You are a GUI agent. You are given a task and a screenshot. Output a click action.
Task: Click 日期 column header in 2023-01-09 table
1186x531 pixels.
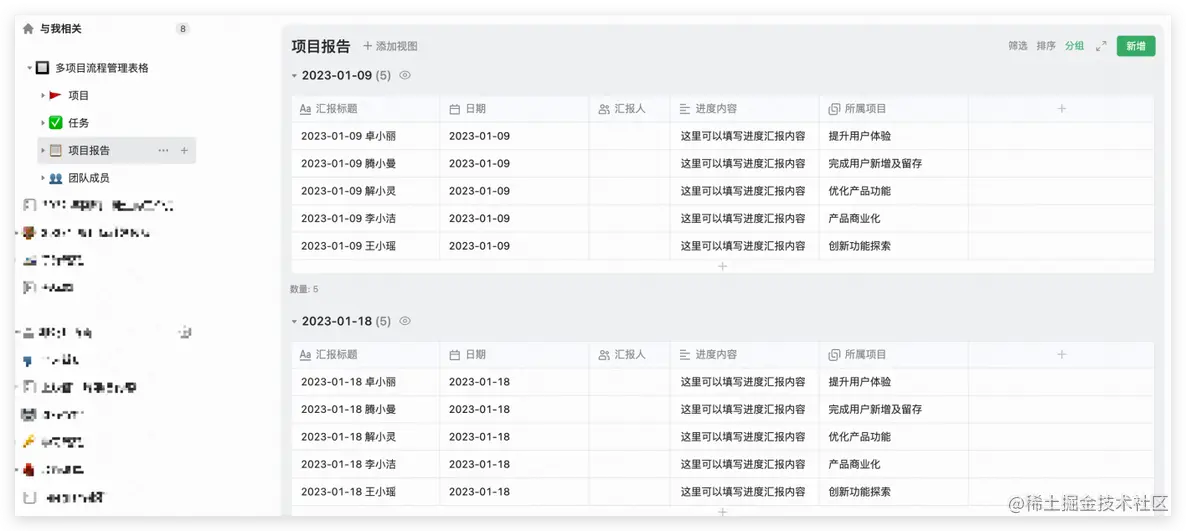[514, 109]
